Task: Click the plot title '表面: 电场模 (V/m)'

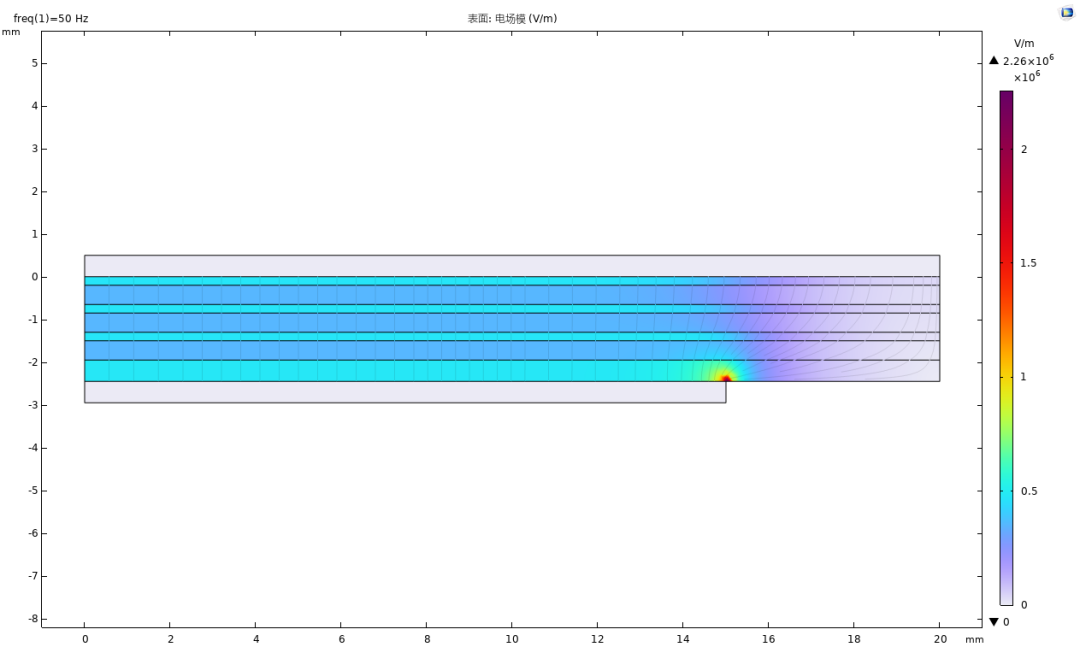Action: 512,19
